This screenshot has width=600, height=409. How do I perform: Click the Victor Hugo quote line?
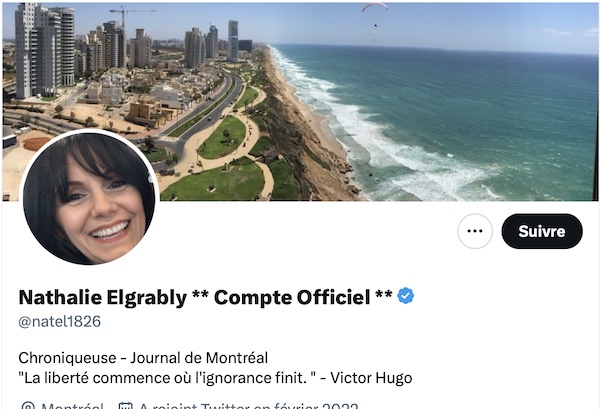(x=215, y=378)
